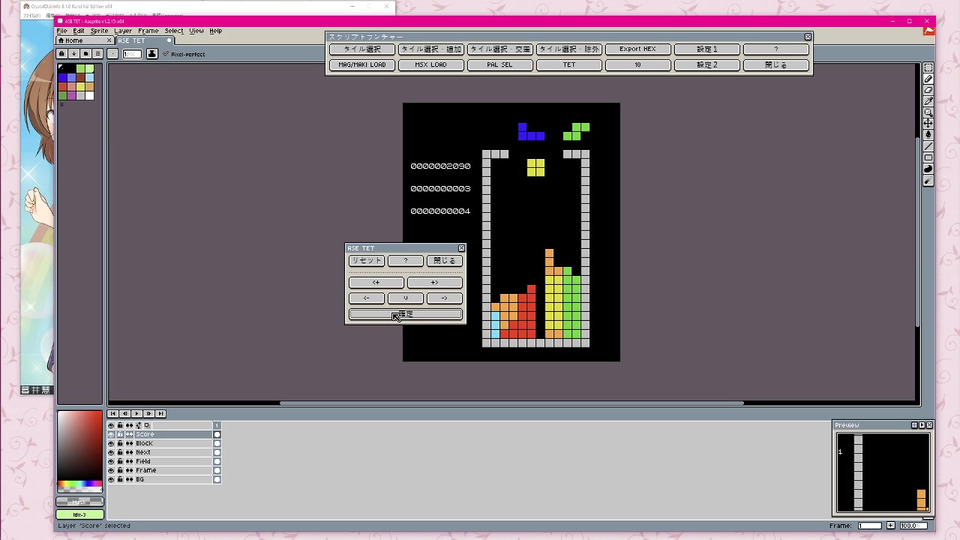Click the リセット button in ASE TET
This screenshot has height=540, width=960.
[x=366, y=261]
